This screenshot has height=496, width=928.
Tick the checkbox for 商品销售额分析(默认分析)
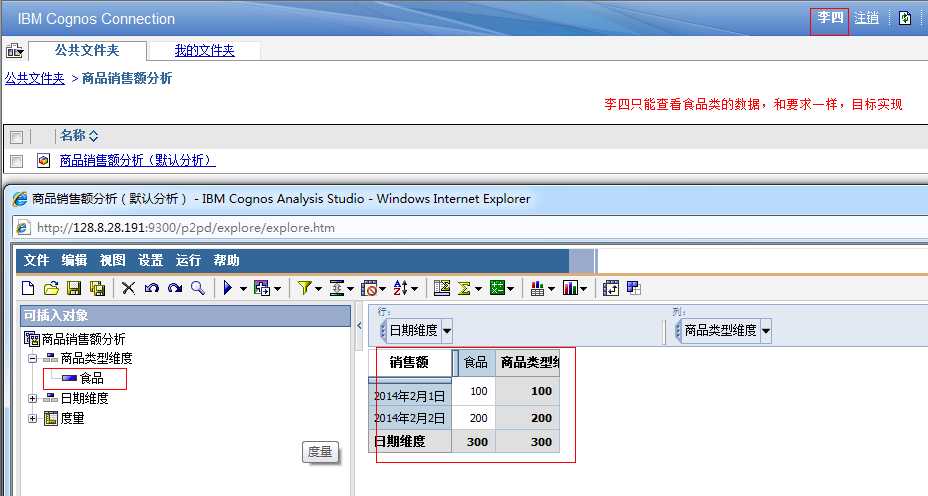(x=17, y=161)
